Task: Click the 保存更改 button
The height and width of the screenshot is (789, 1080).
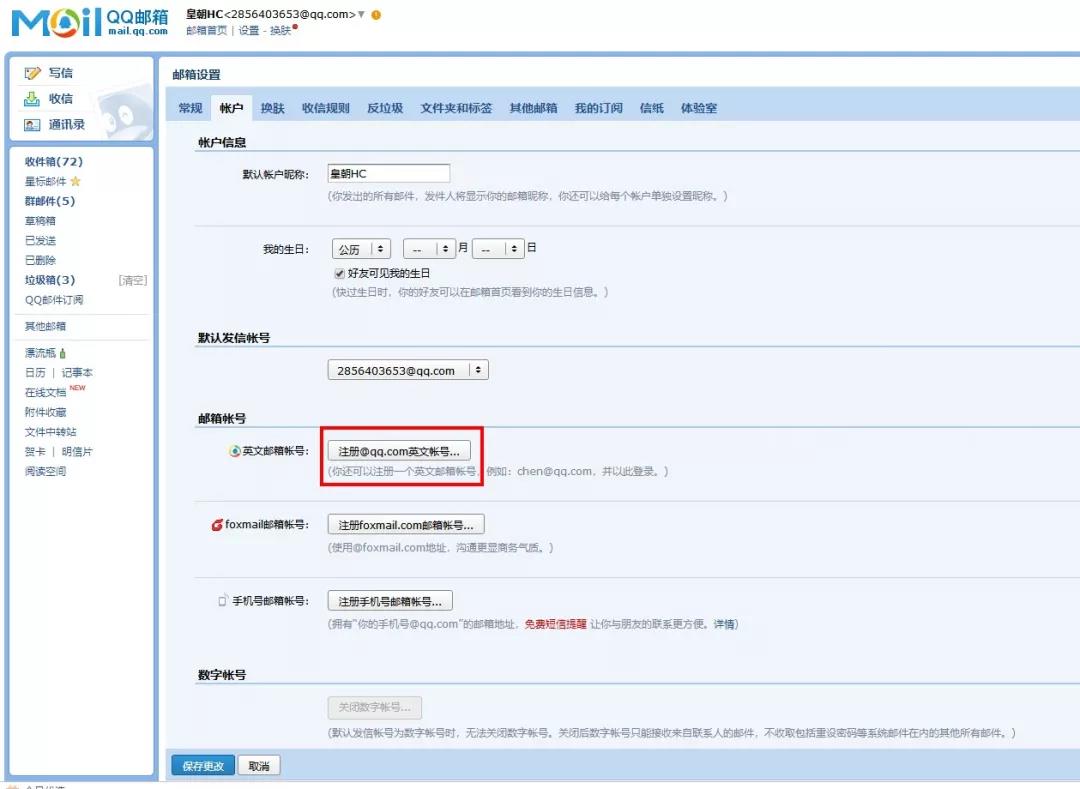Action: click(x=203, y=766)
